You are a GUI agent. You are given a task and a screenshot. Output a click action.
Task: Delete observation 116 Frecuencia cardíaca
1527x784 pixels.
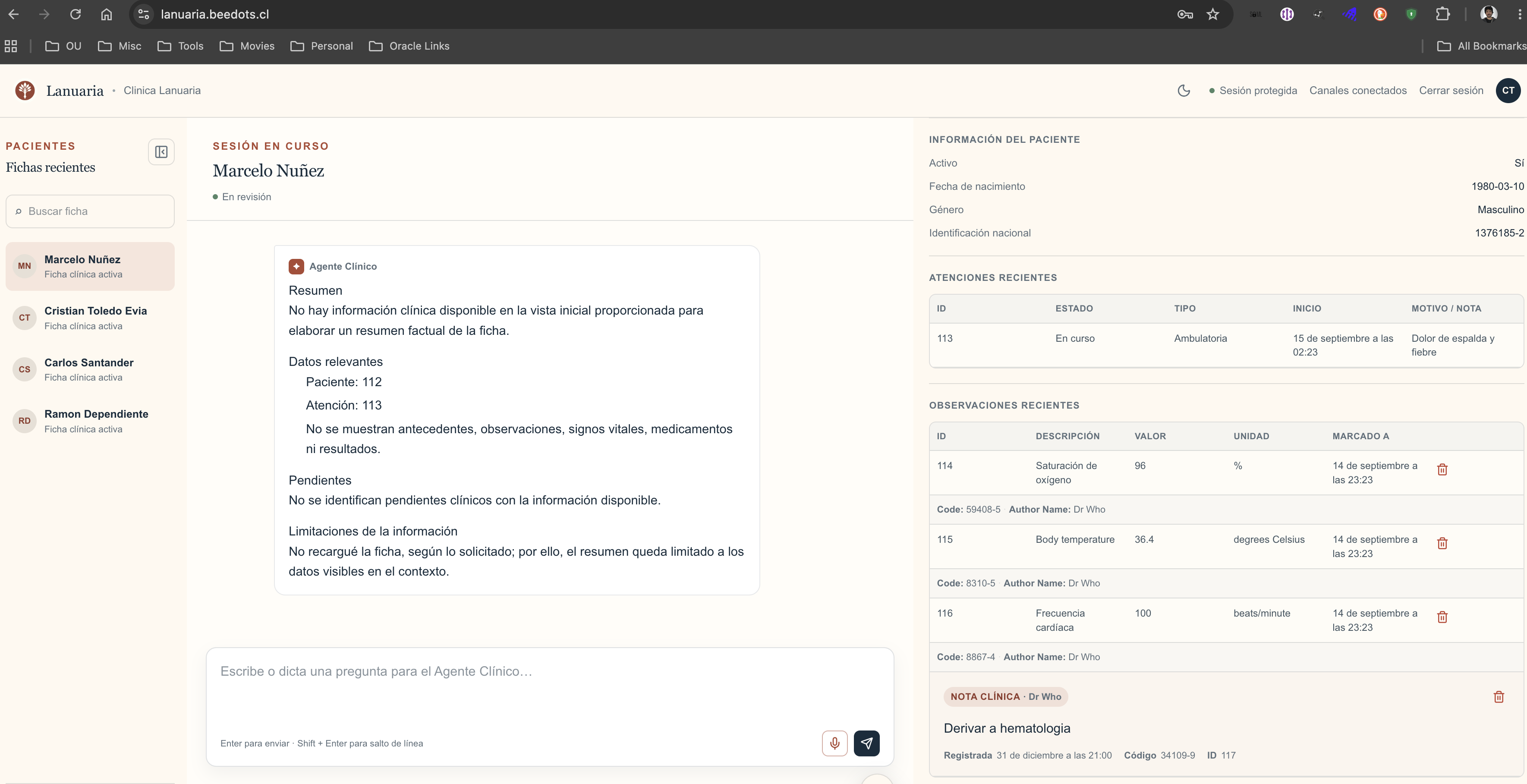click(1442, 617)
